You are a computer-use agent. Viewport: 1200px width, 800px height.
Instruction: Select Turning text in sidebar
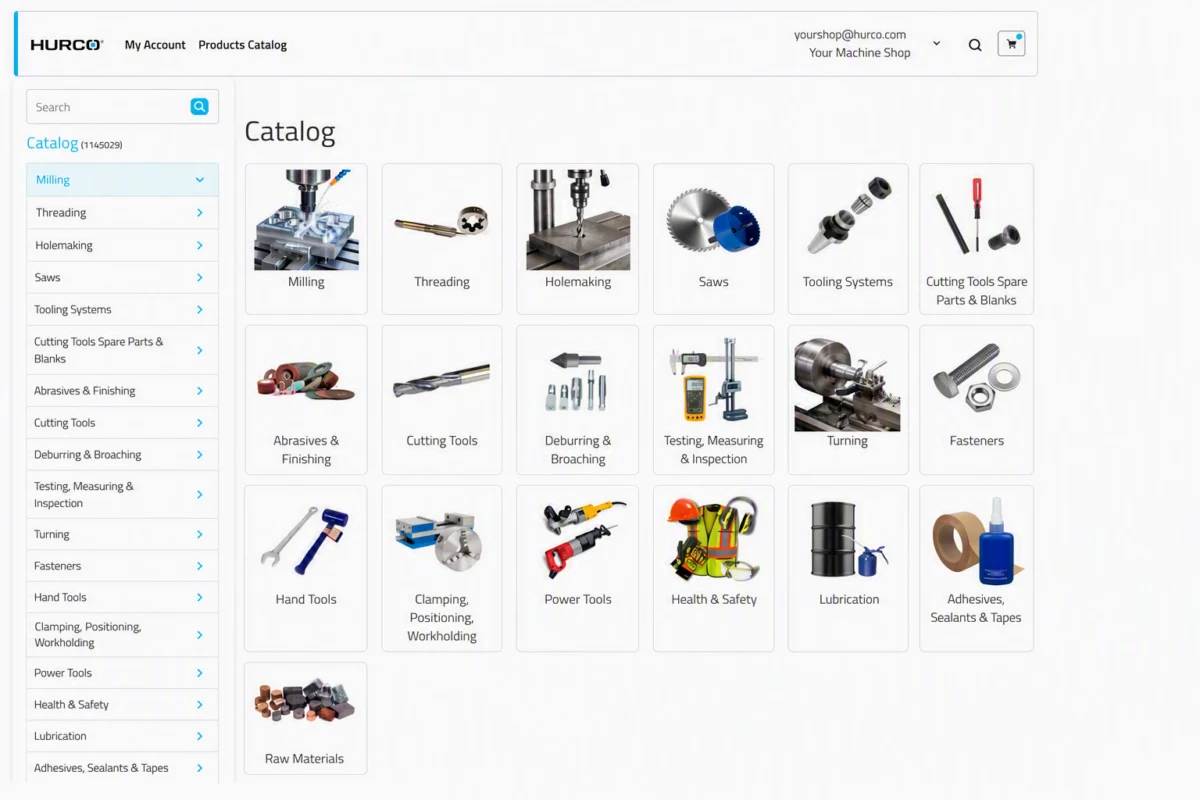pos(52,534)
